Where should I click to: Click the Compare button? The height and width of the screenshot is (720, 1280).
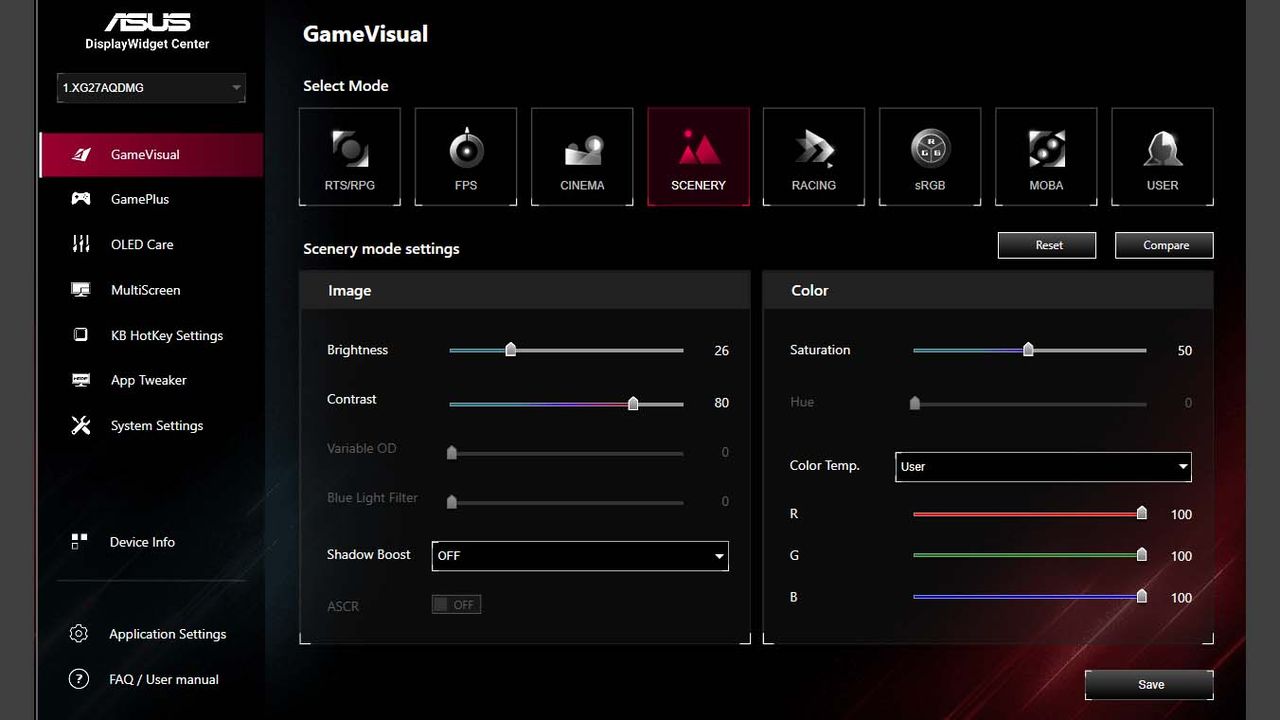click(x=1164, y=245)
